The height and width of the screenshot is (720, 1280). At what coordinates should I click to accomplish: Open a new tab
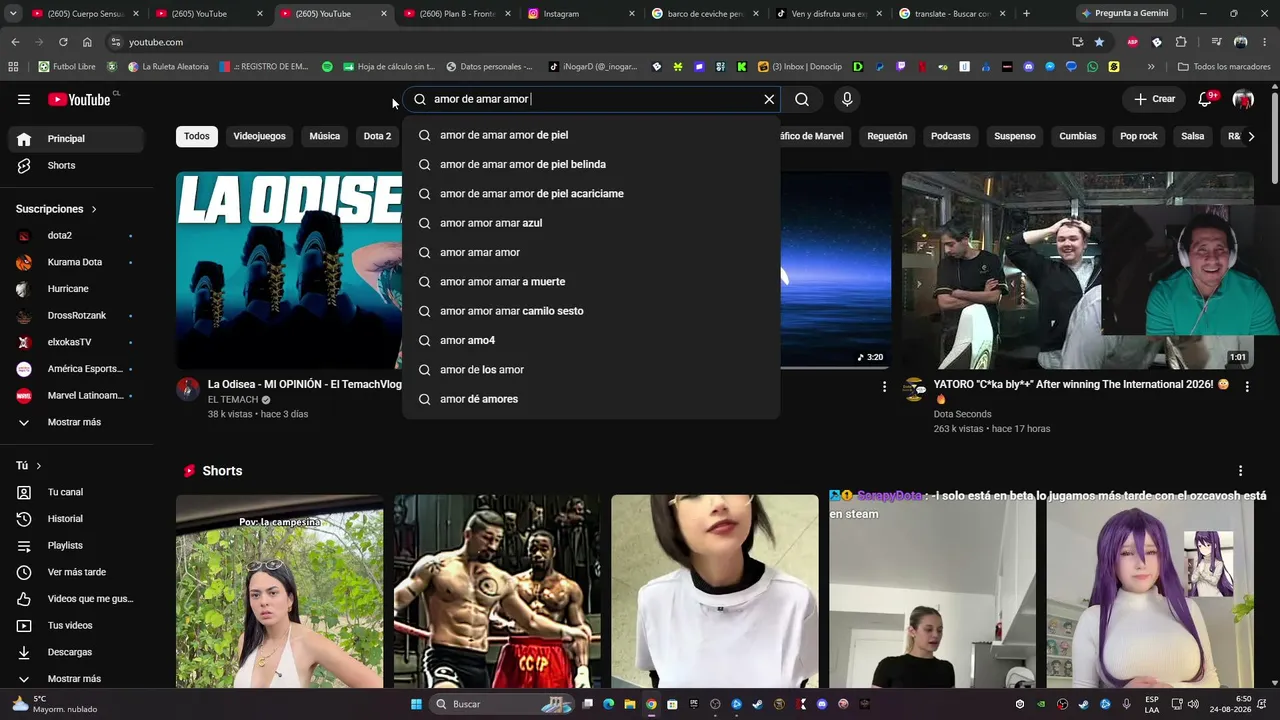pyautogui.click(x=1026, y=14)
